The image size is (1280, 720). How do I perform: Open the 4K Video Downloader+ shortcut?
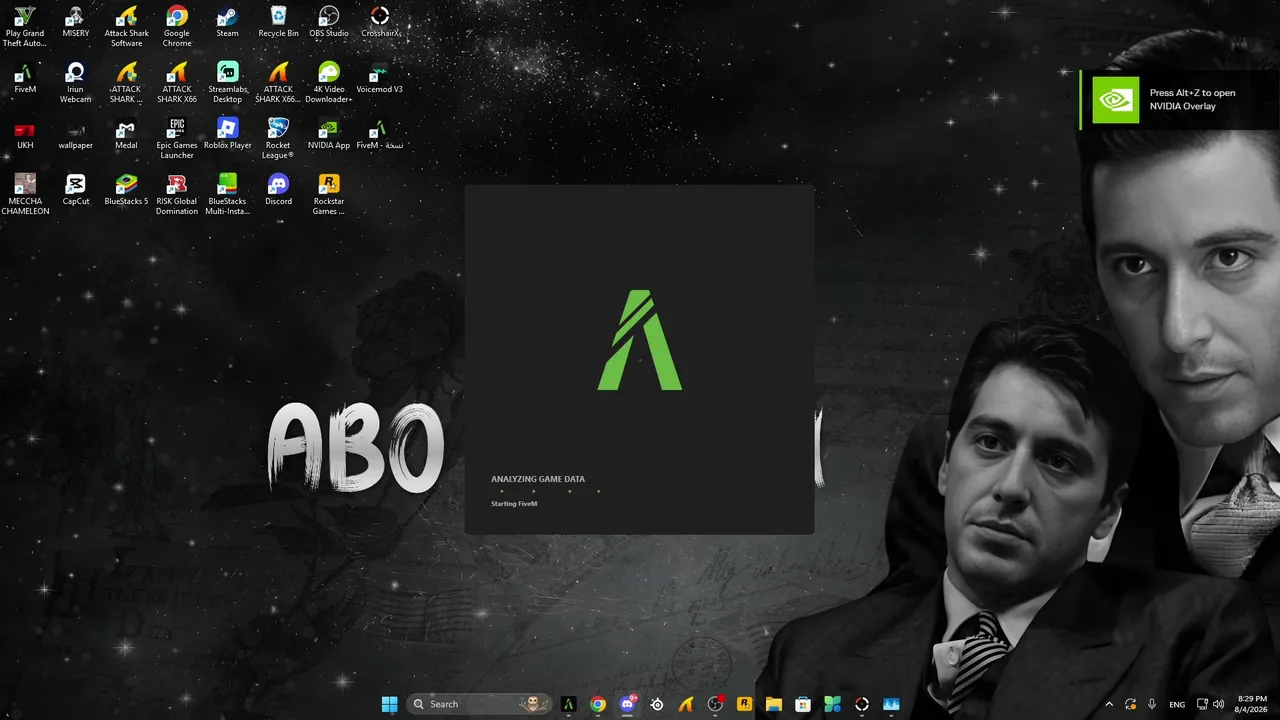point(329,83)
